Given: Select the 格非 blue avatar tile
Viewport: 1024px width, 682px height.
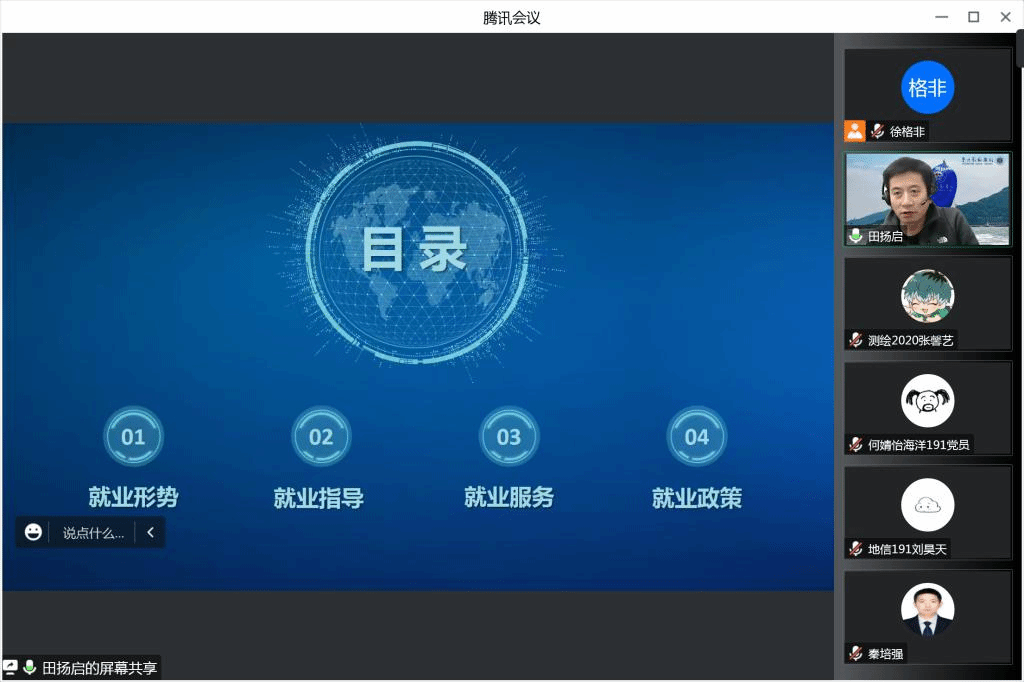Looking at the screenshot, I should click(927, 88).
